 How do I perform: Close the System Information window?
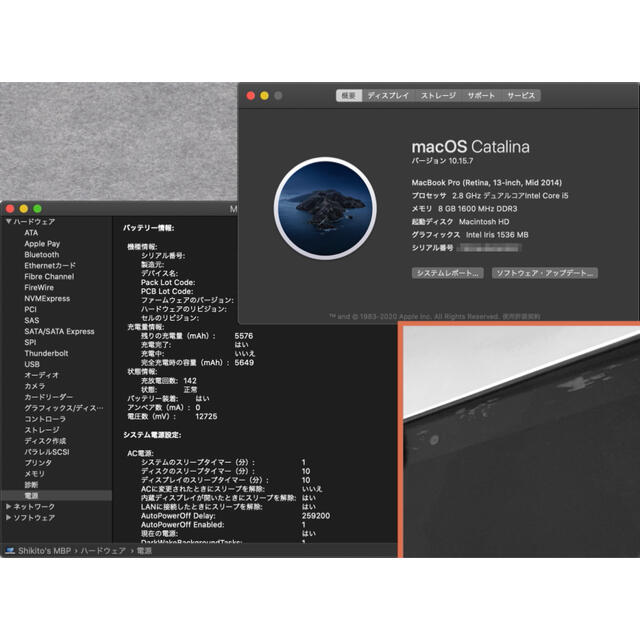pyautogui.click(x=10, y=209)
